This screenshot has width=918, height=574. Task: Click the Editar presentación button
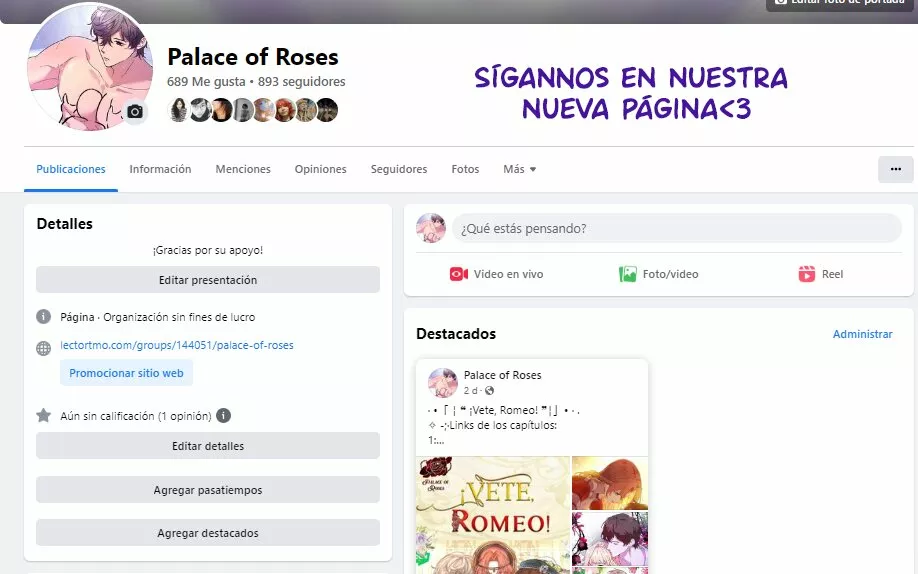(208, 280)
